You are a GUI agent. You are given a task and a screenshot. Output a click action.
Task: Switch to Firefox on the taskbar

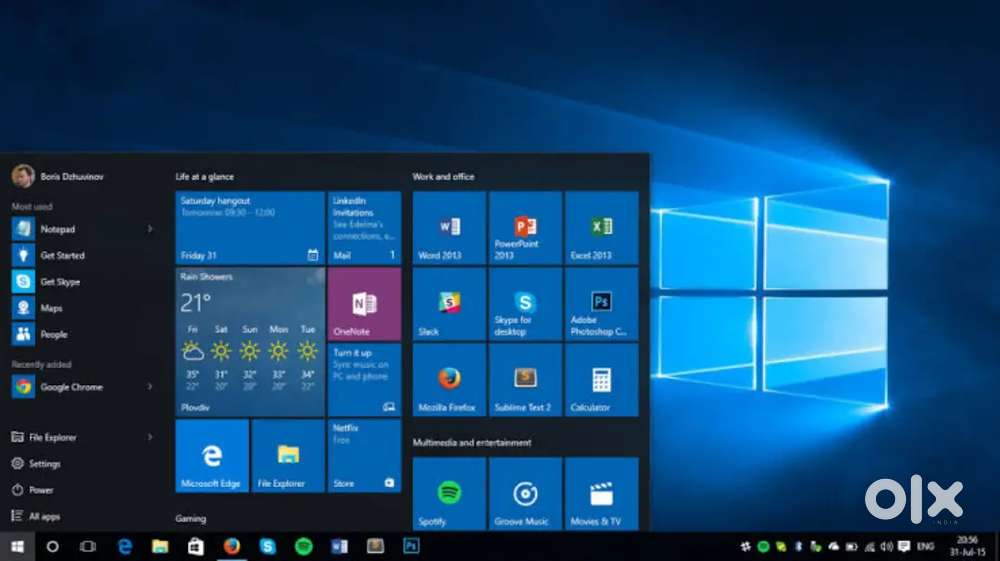(232, 546)
